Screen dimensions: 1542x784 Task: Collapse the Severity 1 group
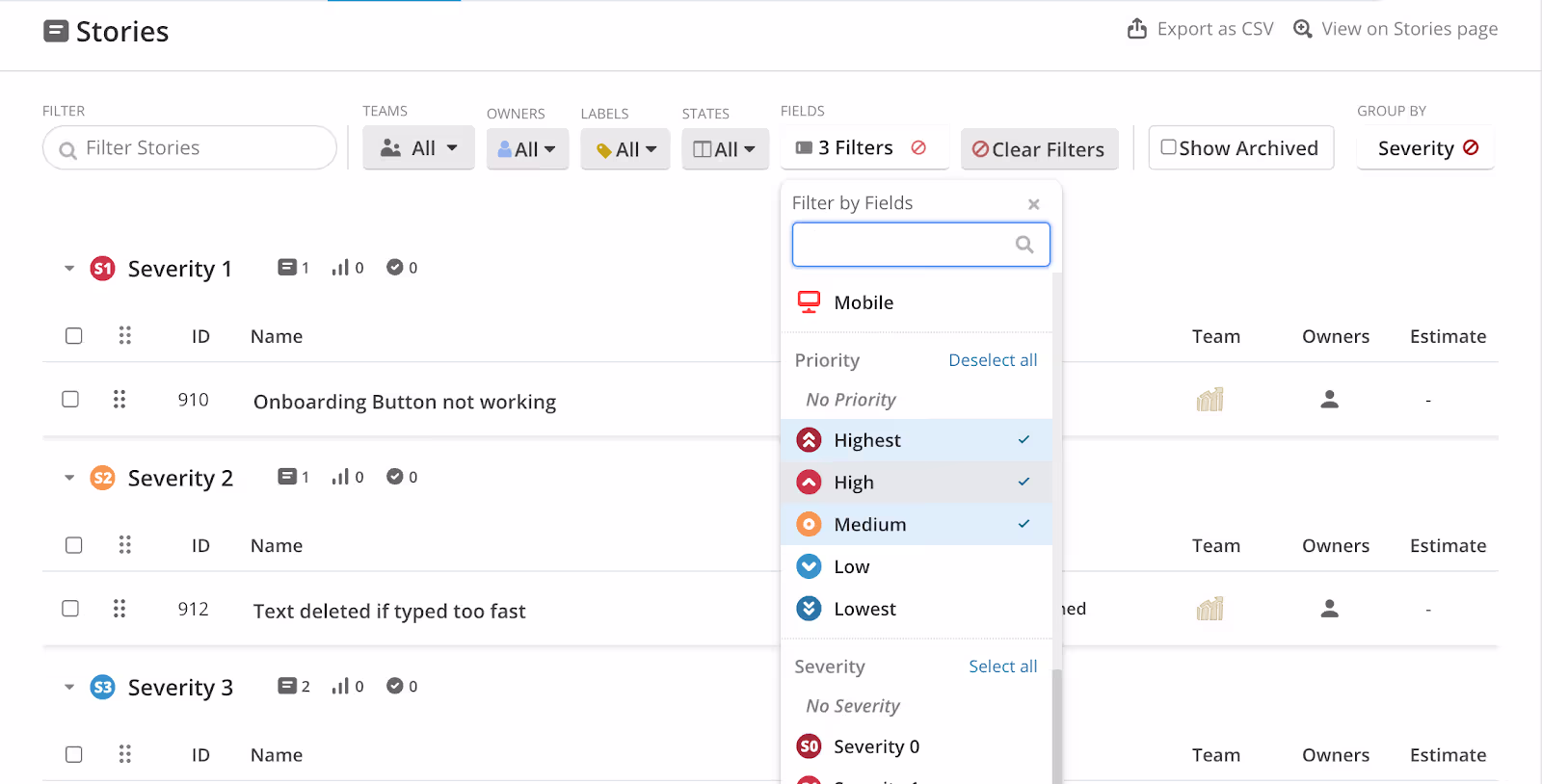(x=69, y=269)
